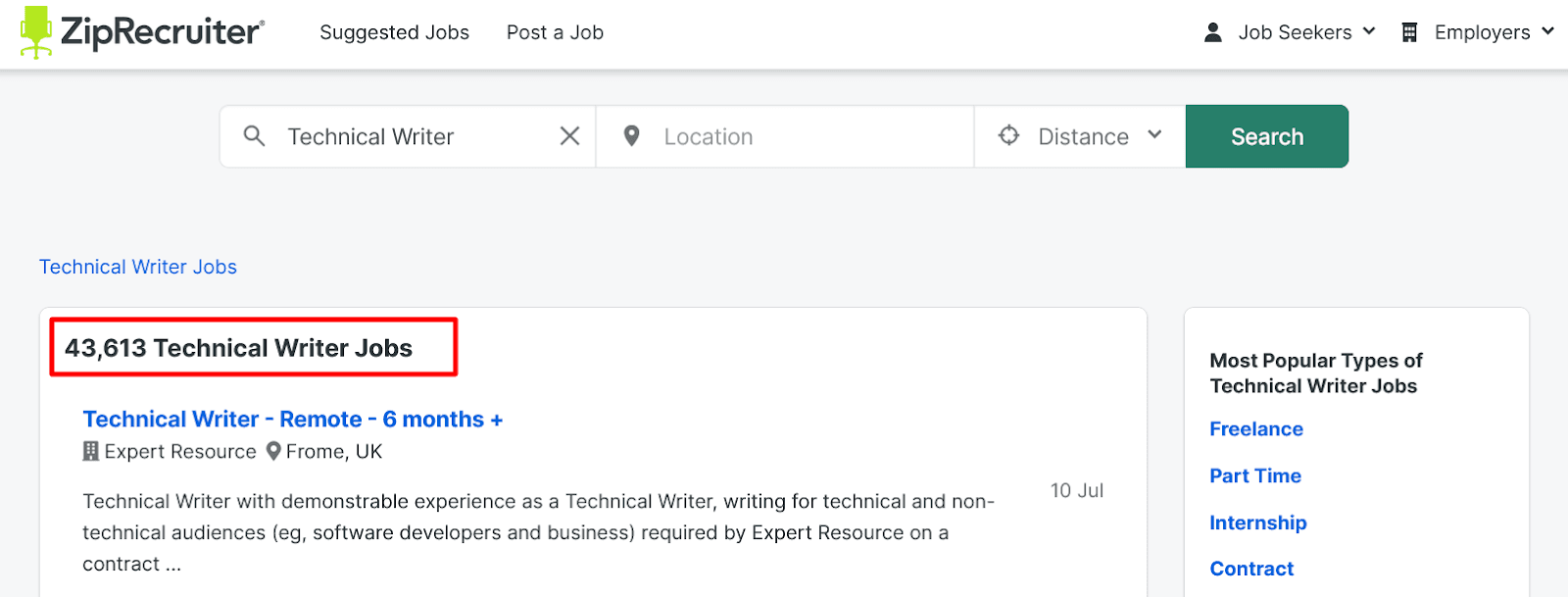Click the location pin icon

[632, 136]
